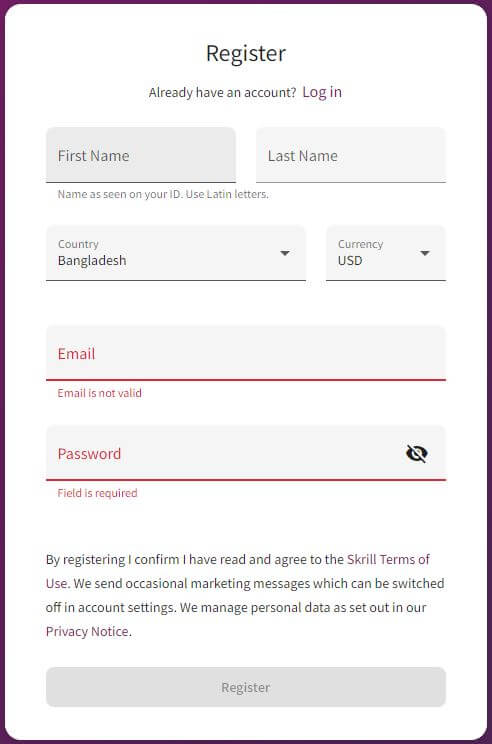Open the Skrill Terms of Use link
This screenshot has height=744, width=492.
tap(238, 571)
